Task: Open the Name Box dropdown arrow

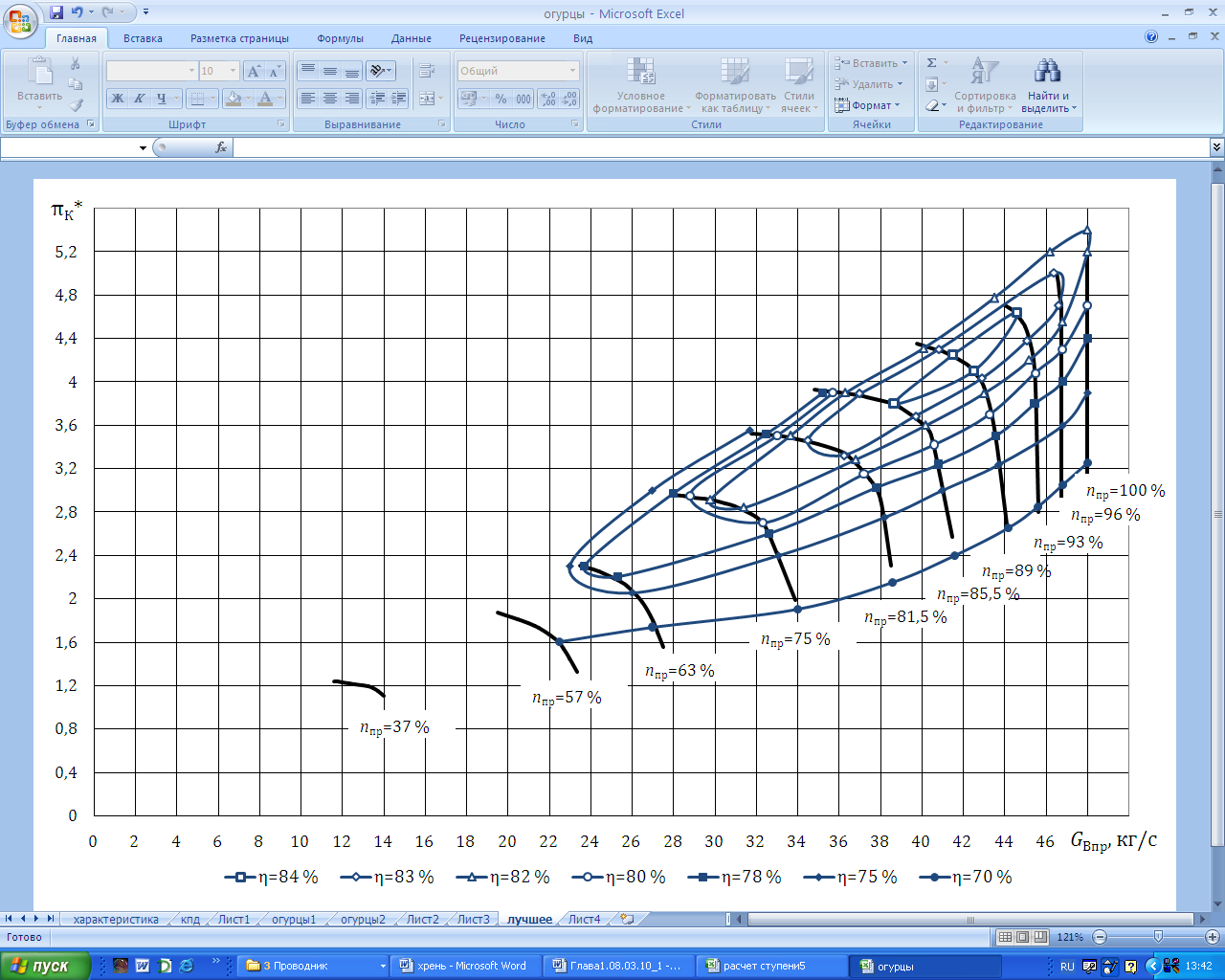Action: click(144, 147)
